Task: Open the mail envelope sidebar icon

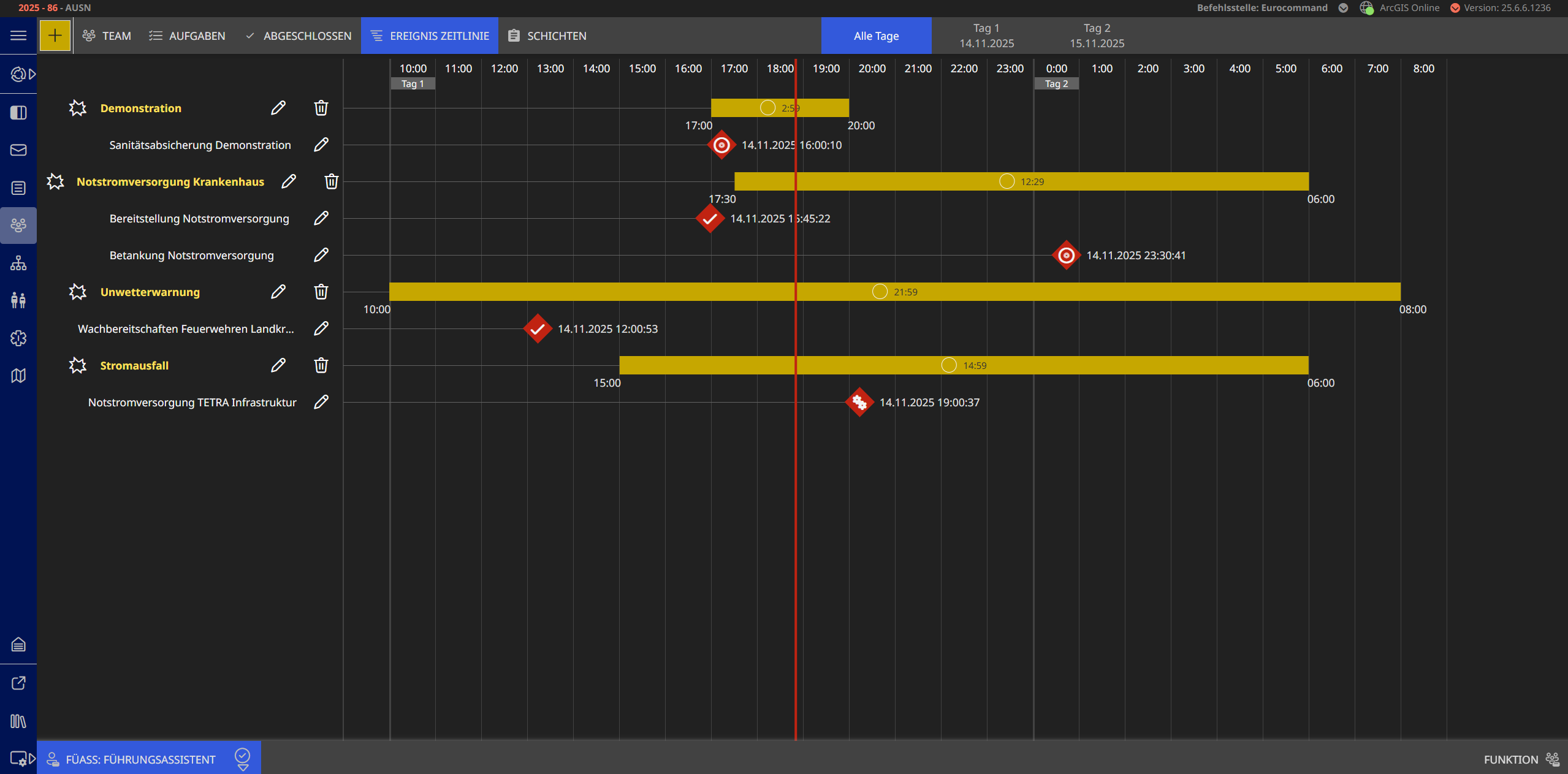Action: tap(18, 150)
